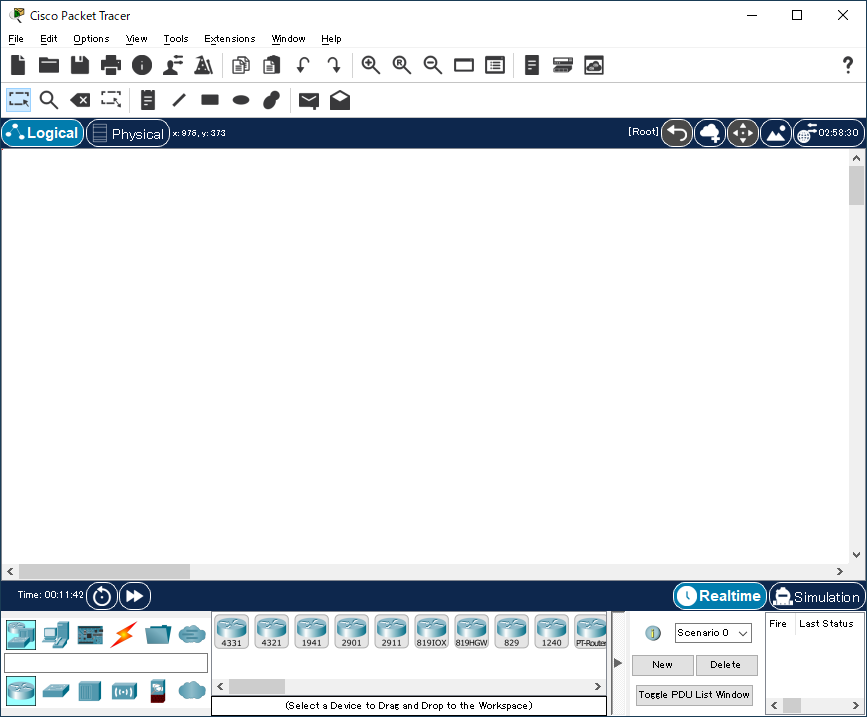Print using the printer toolbar icon
Viewport: 867px width, 717px height.
click(x=111, y=65)
